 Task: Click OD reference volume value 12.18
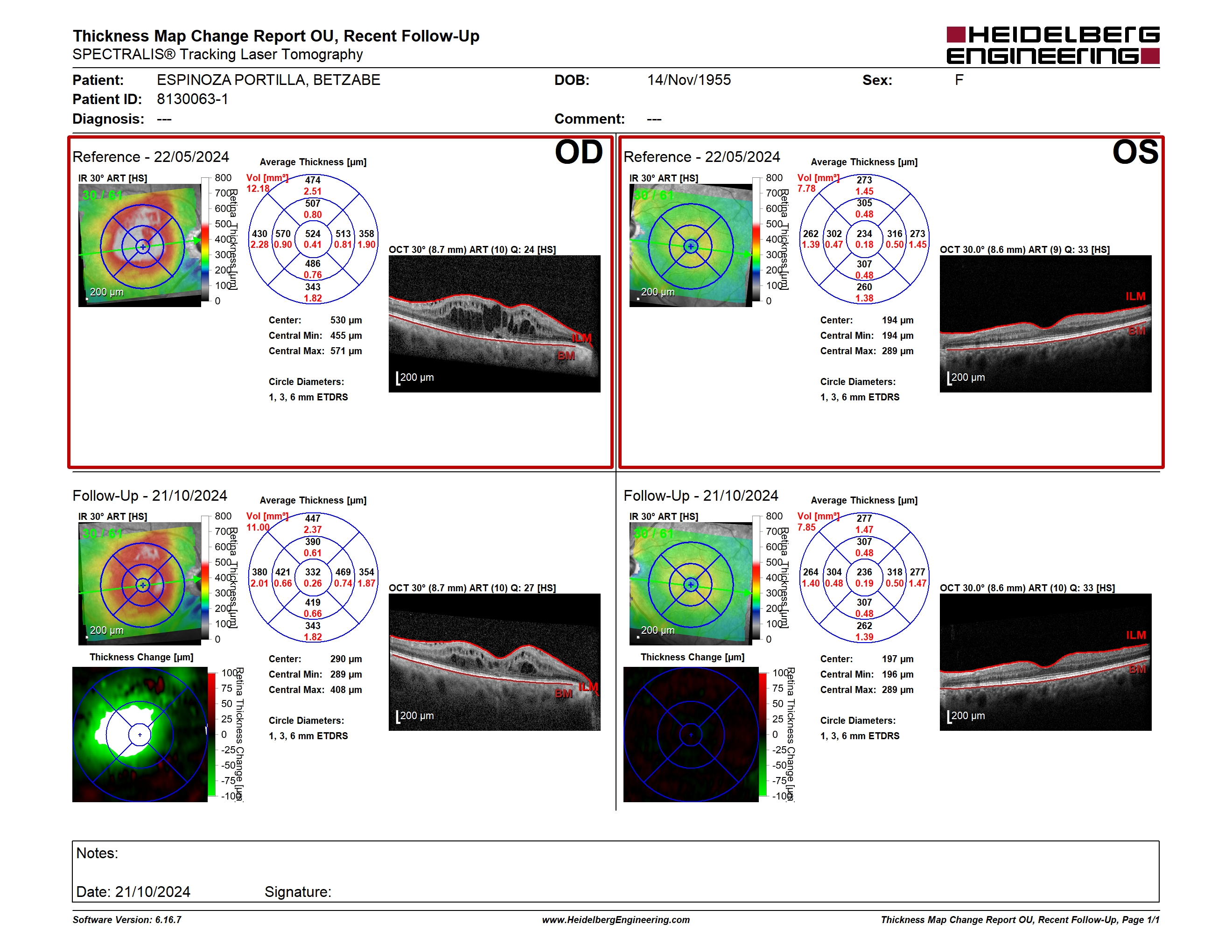click(x=258, y=189)
